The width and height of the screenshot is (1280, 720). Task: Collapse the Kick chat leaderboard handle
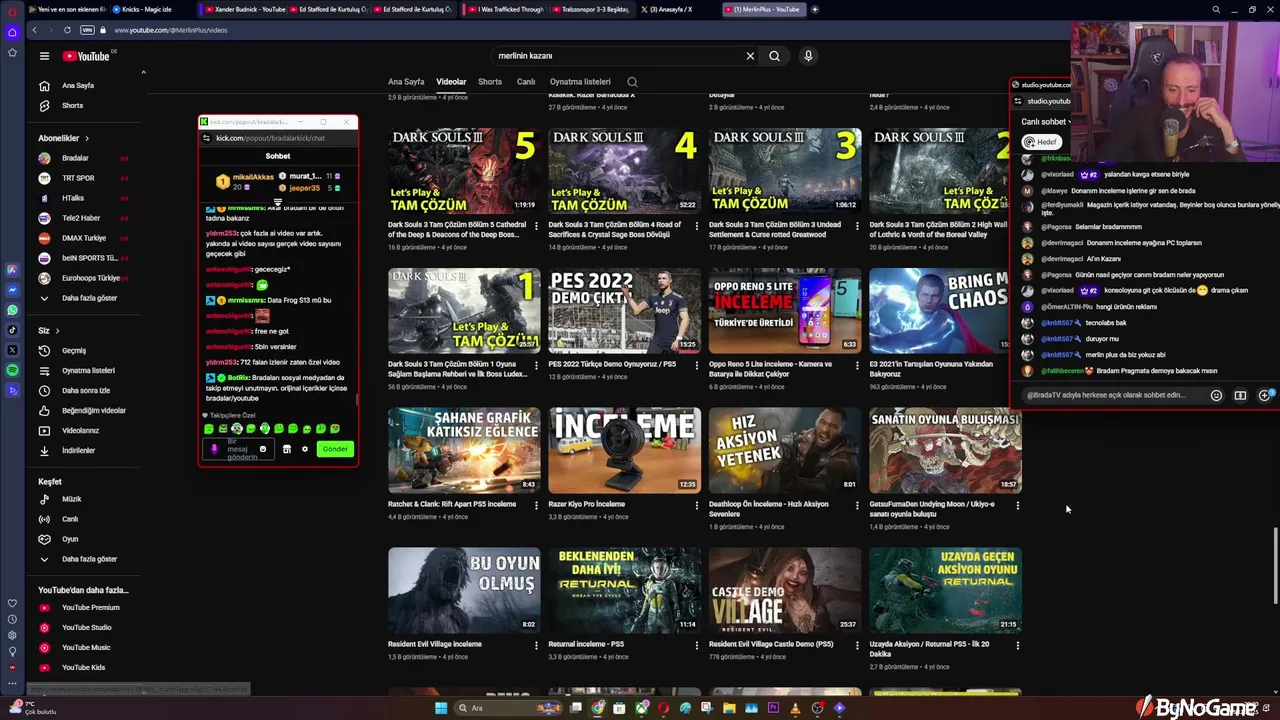(x=278, y=202)
